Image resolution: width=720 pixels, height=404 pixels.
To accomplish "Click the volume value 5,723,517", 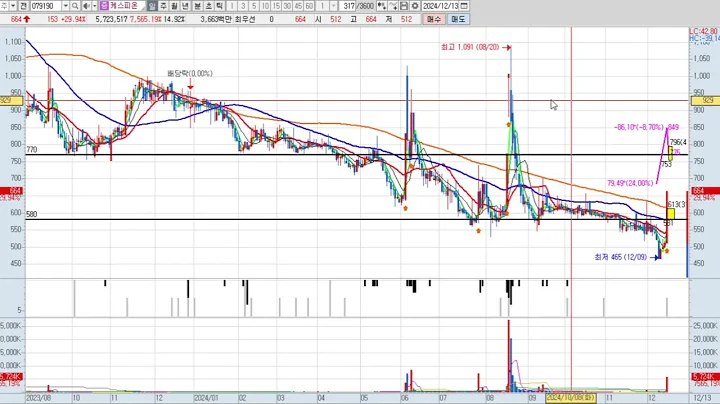I will (x=111, y=19).
